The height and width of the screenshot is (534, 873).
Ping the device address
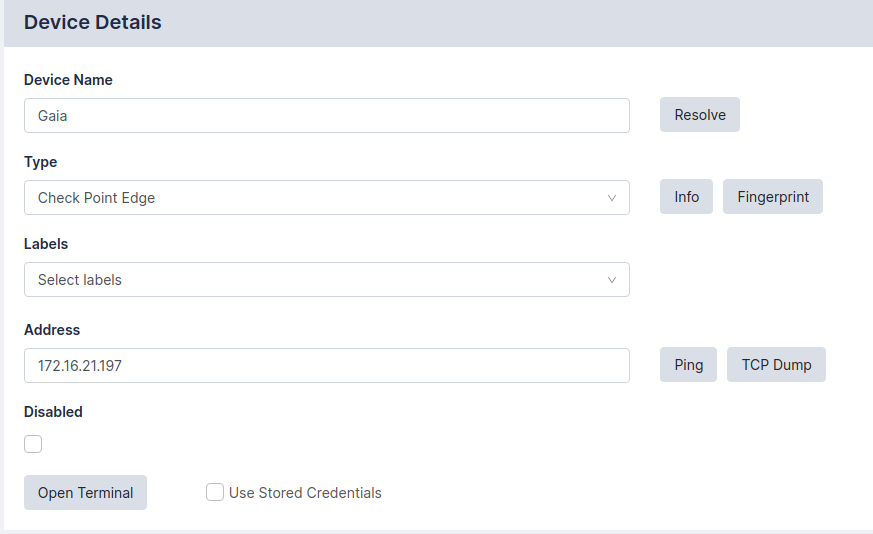[688, 365]
